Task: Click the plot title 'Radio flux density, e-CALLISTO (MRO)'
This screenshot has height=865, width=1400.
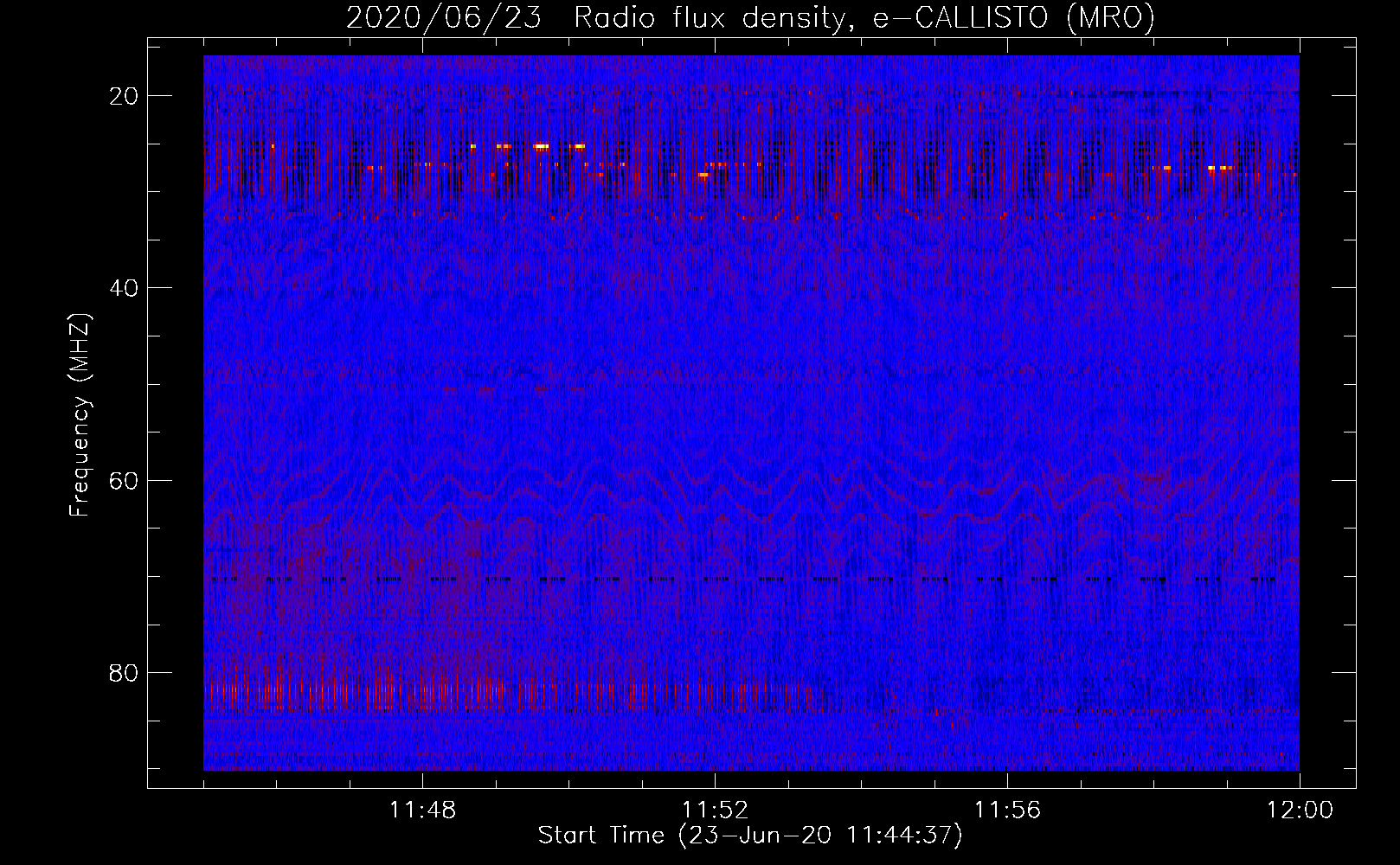Action: (x=864, y=17)
